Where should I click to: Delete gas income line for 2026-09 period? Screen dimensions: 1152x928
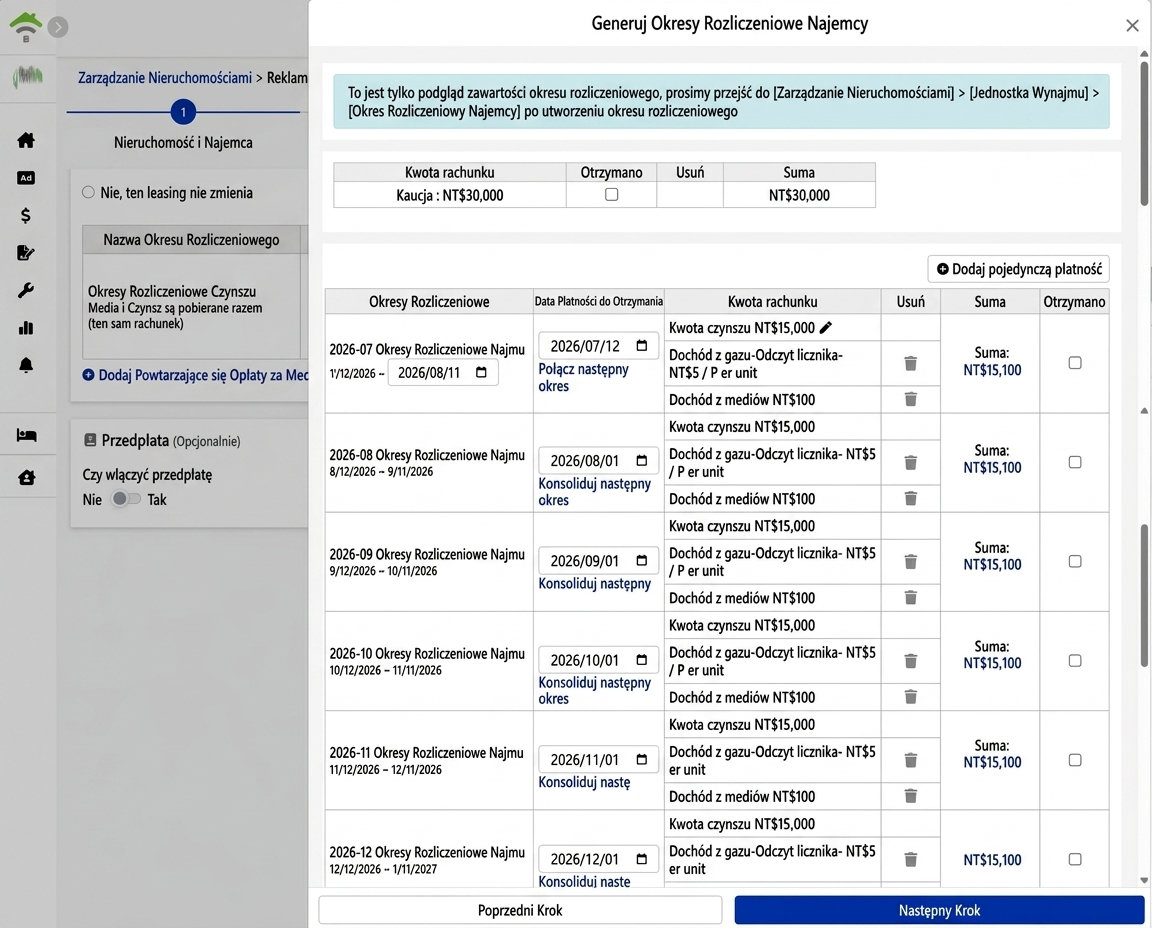tap(910, 561)
